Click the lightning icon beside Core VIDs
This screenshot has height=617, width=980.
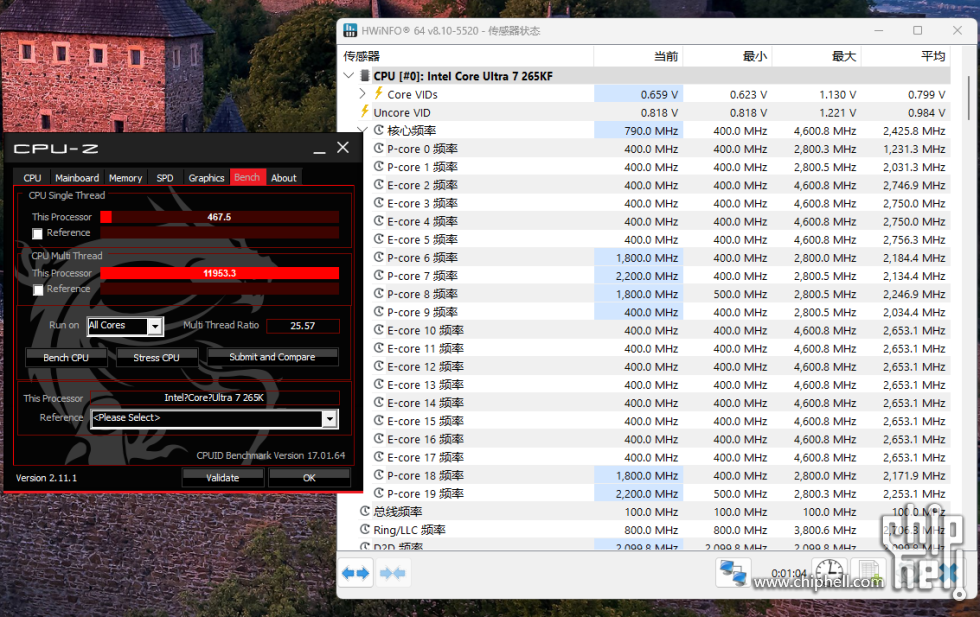(378, 94)
